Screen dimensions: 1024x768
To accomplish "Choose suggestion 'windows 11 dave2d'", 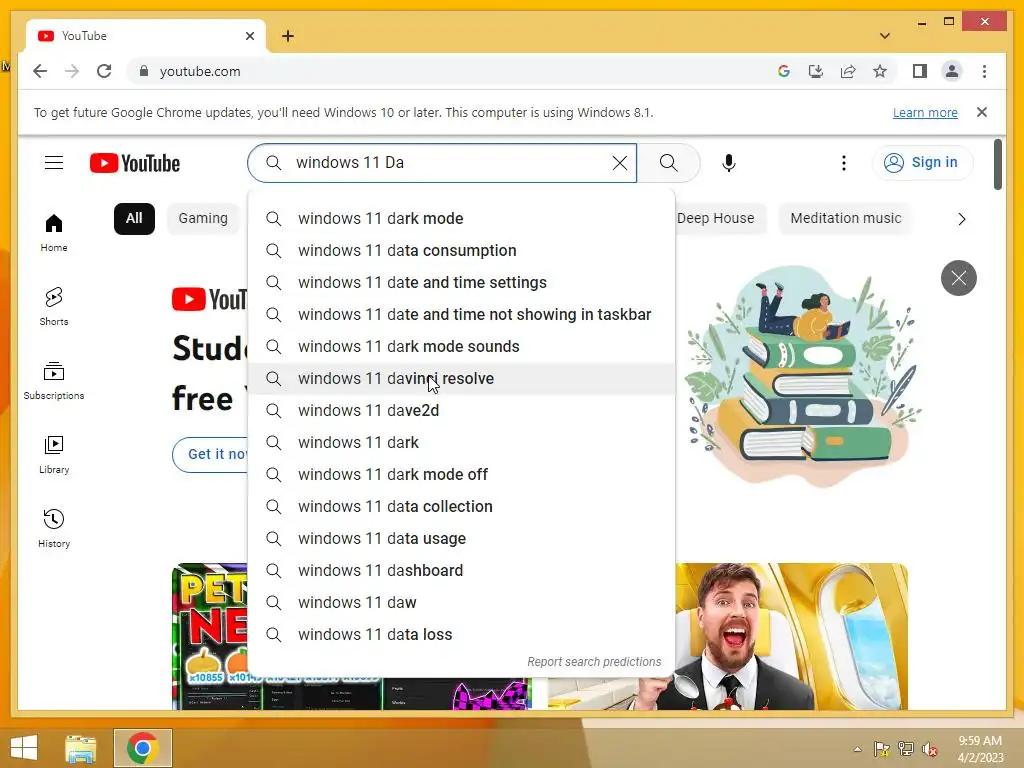I will click(461, 410).
